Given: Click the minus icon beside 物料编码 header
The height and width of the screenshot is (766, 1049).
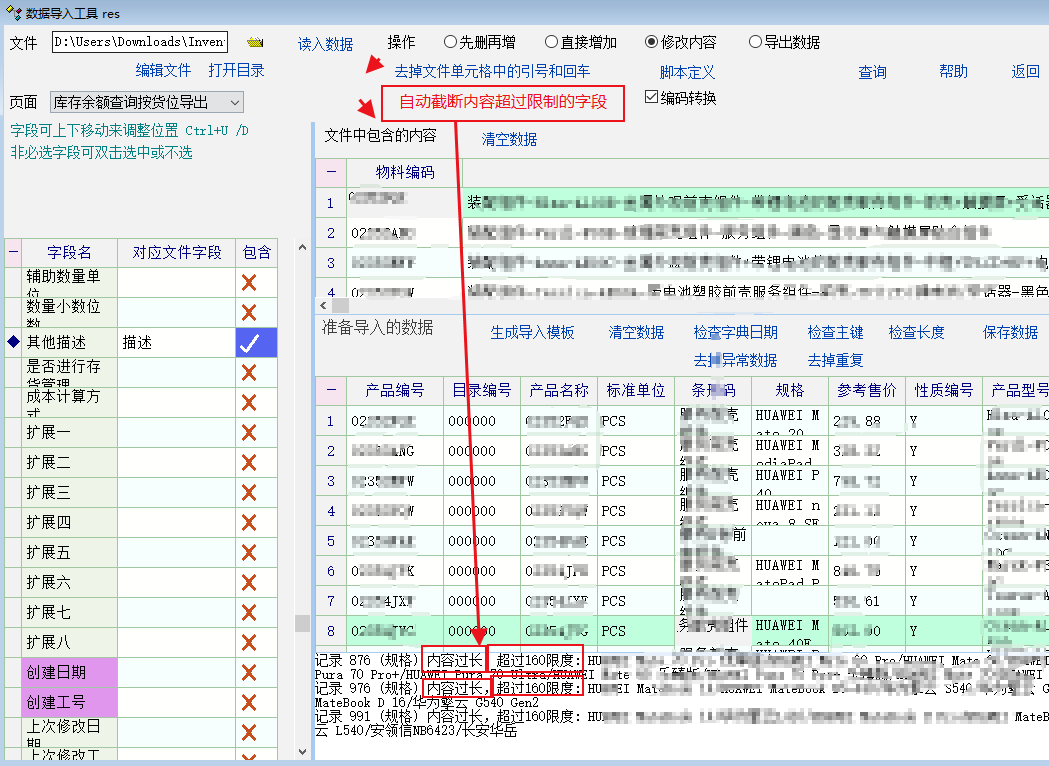Looking at the screenshot, I should 330,172.
